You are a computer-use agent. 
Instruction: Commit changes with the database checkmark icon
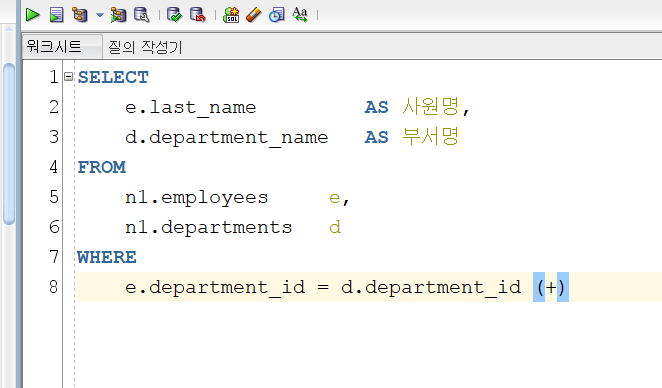point(174,15)
